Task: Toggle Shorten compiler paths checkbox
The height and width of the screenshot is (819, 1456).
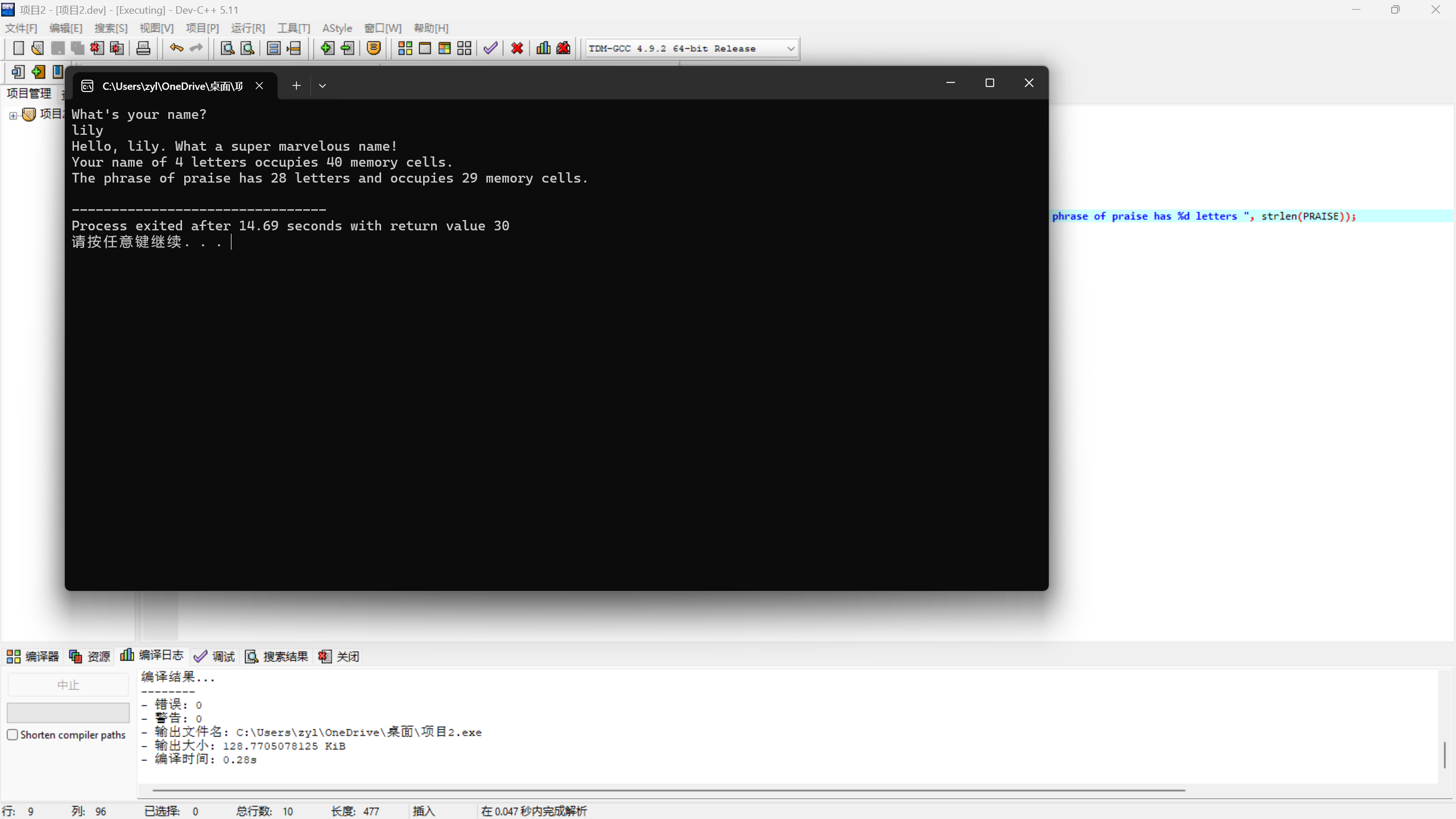Action: [13, 734]
